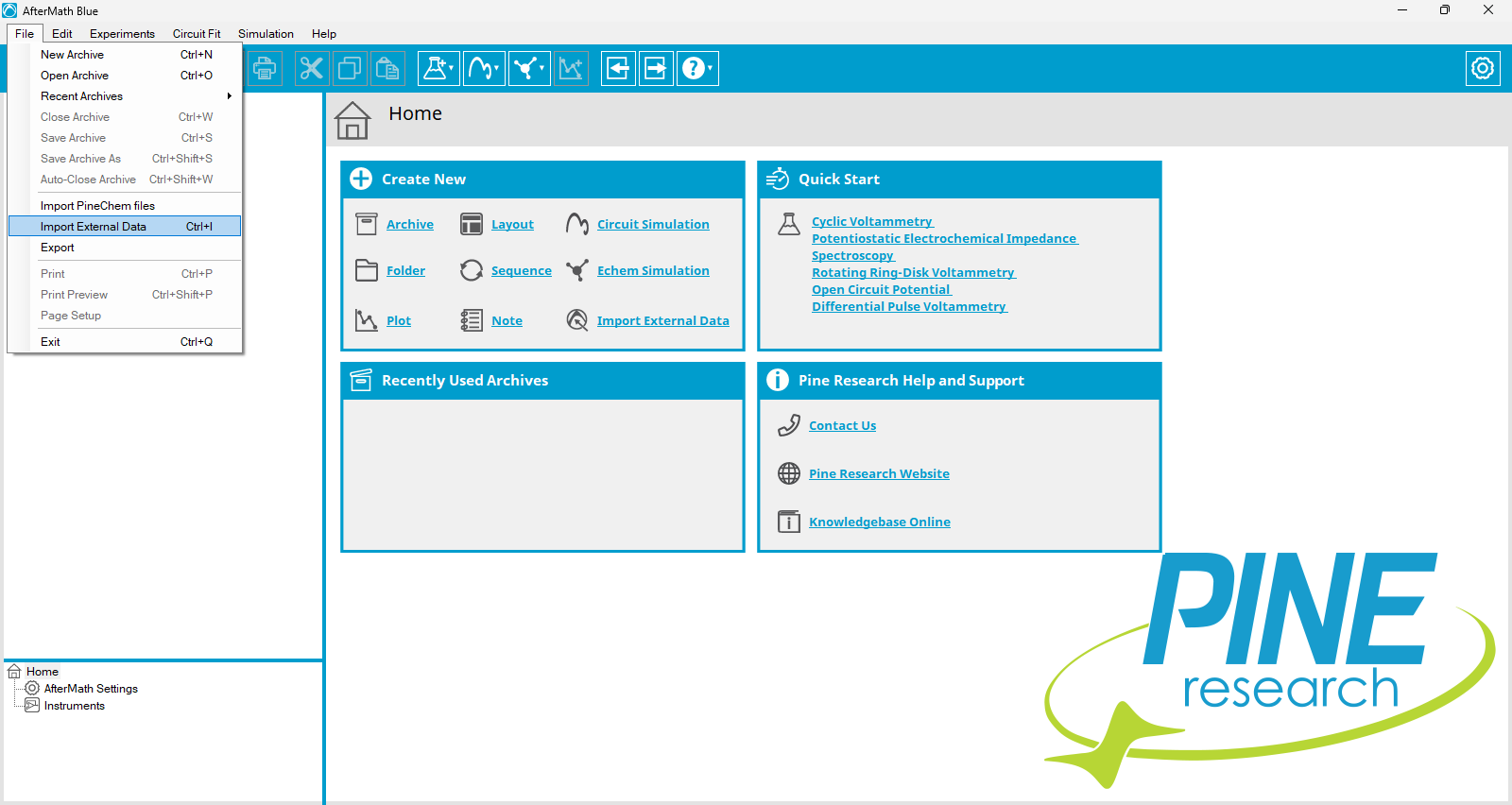The width and height of the screenshot is (1512, 805).
Task: Select Home node in the tree
Action: (x=42, y=671)
